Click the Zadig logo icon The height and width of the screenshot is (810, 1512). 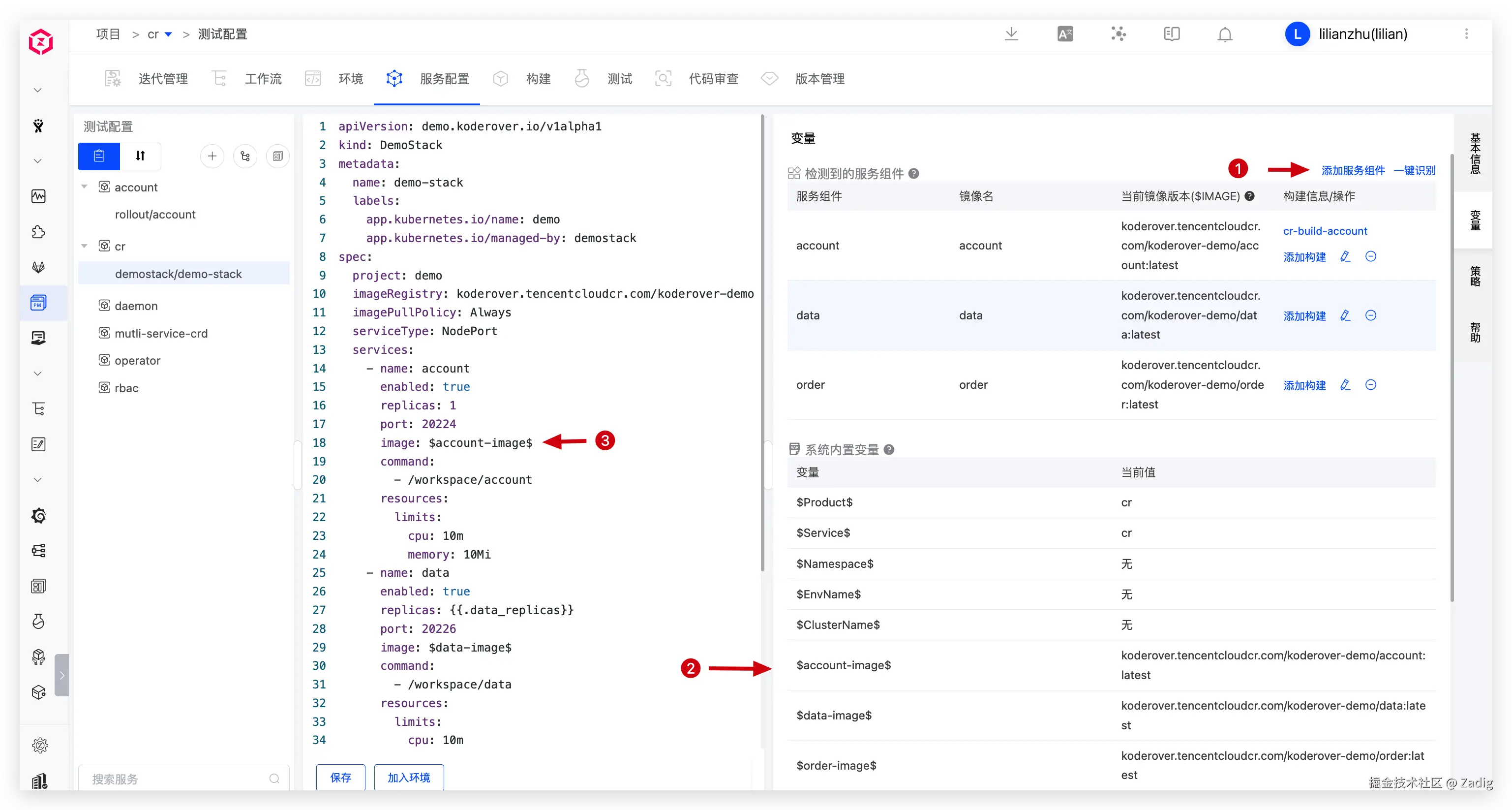point(40,42)
